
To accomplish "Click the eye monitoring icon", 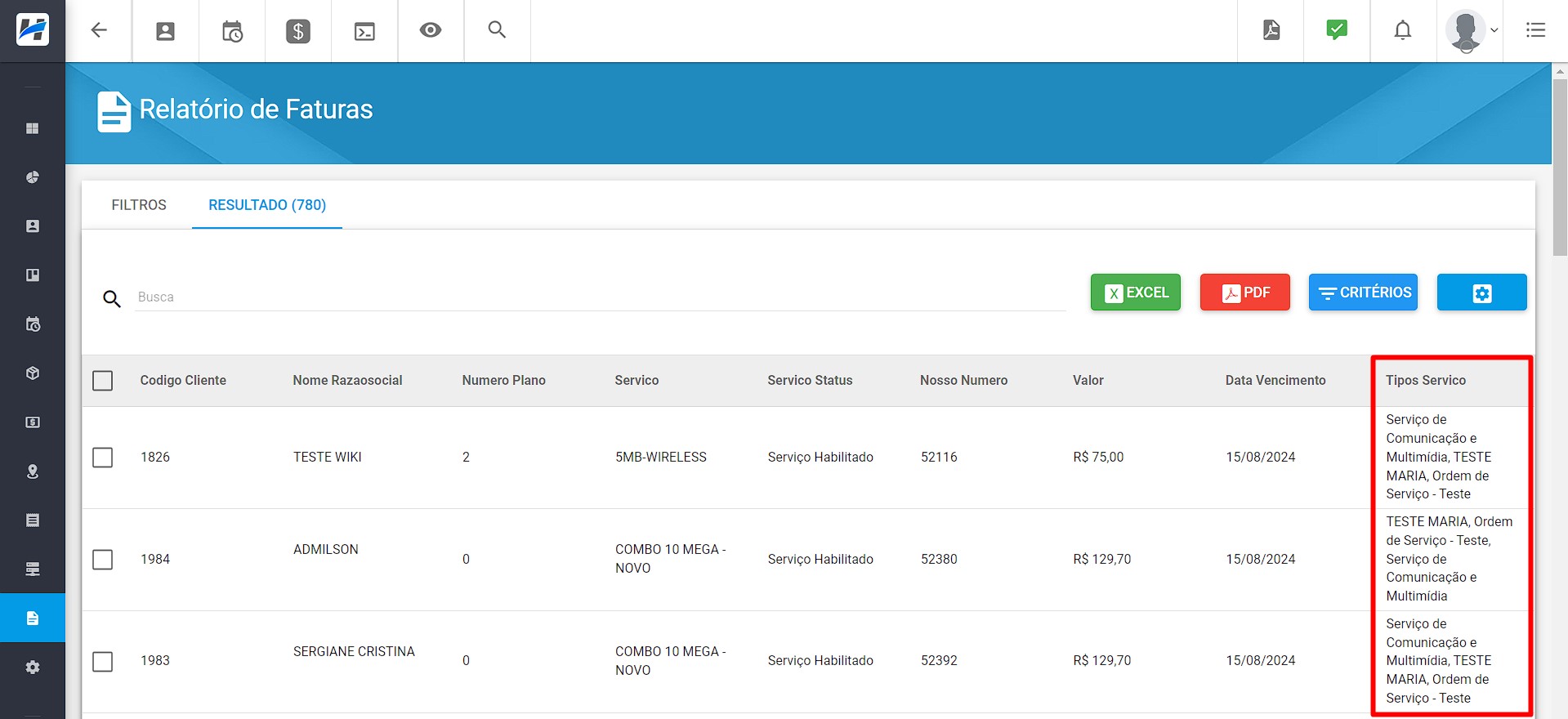I will pos(431,31).
